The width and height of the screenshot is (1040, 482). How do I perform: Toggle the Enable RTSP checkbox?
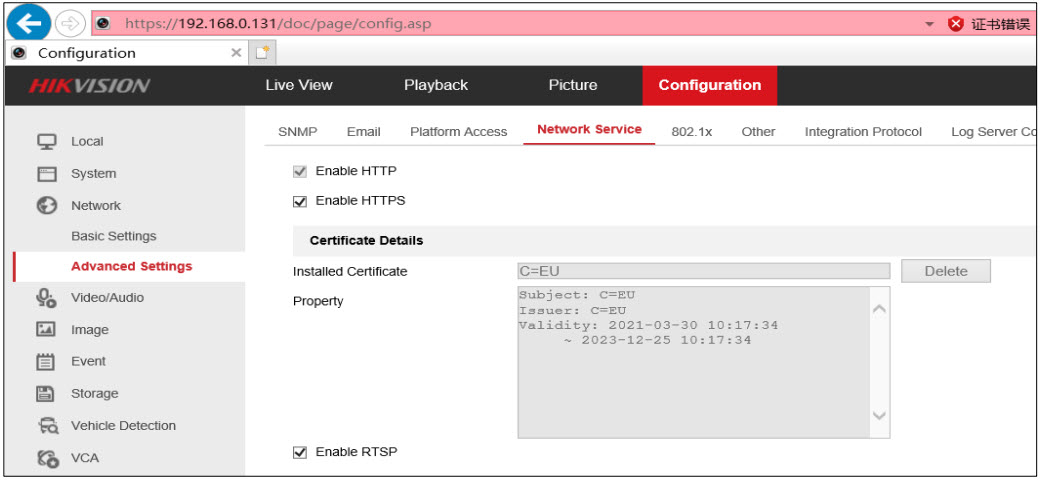pyautogui.click(x=300, y=452)
